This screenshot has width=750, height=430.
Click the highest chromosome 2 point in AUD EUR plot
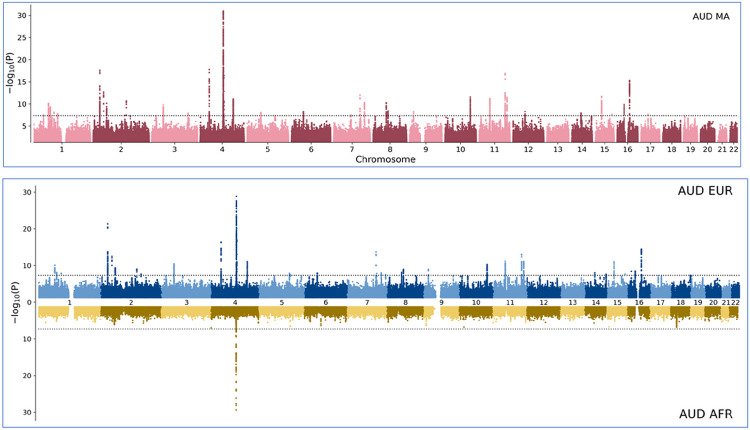click(x=108, y=225)
